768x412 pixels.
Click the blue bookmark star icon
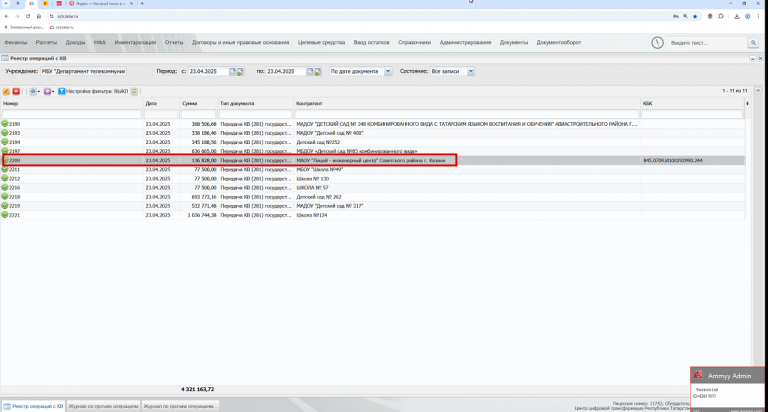click(695, 16)
